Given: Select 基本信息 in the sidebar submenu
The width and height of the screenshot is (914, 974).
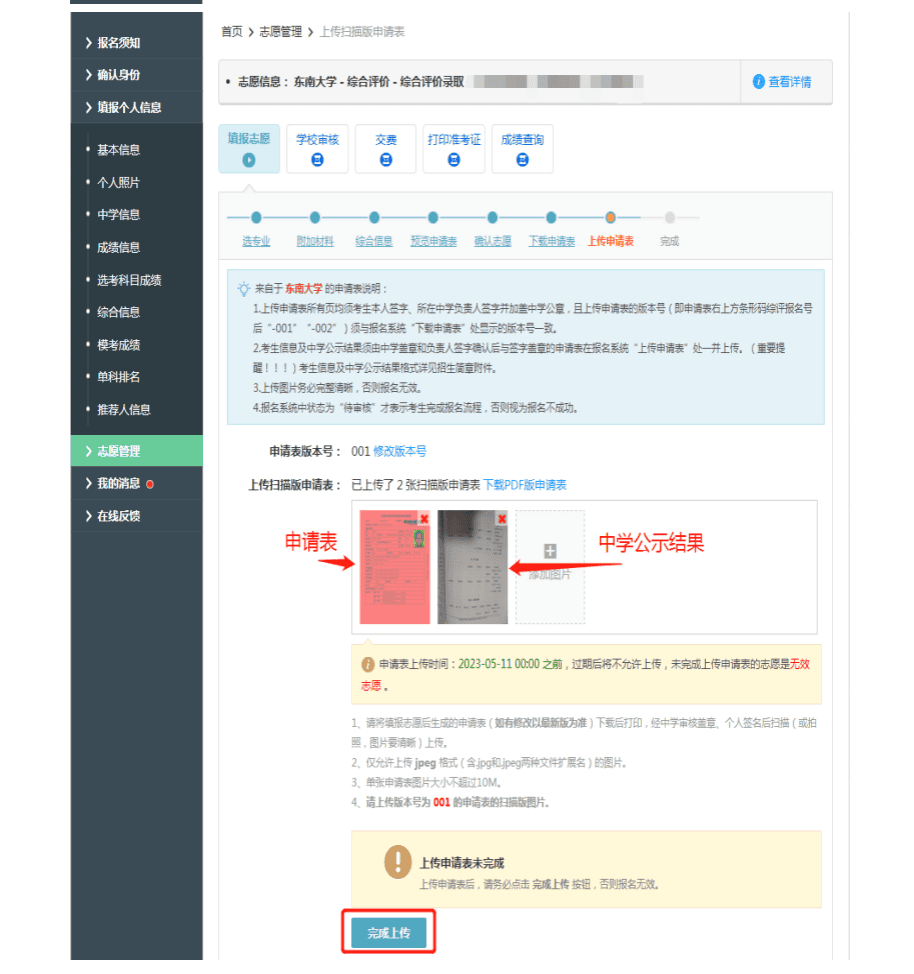Looking at the screenshot, I should pyautogui.click(x=118, y=150).
